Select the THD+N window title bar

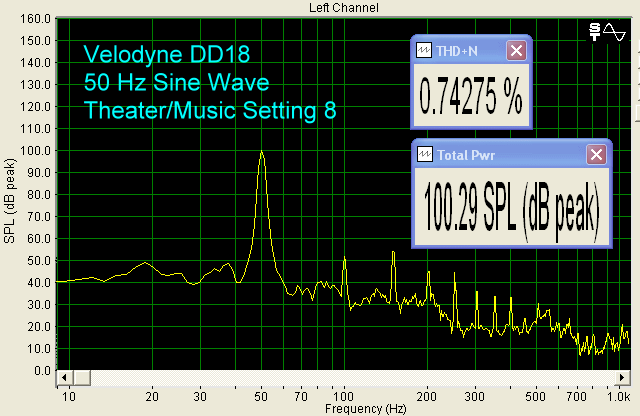[468, 50]
